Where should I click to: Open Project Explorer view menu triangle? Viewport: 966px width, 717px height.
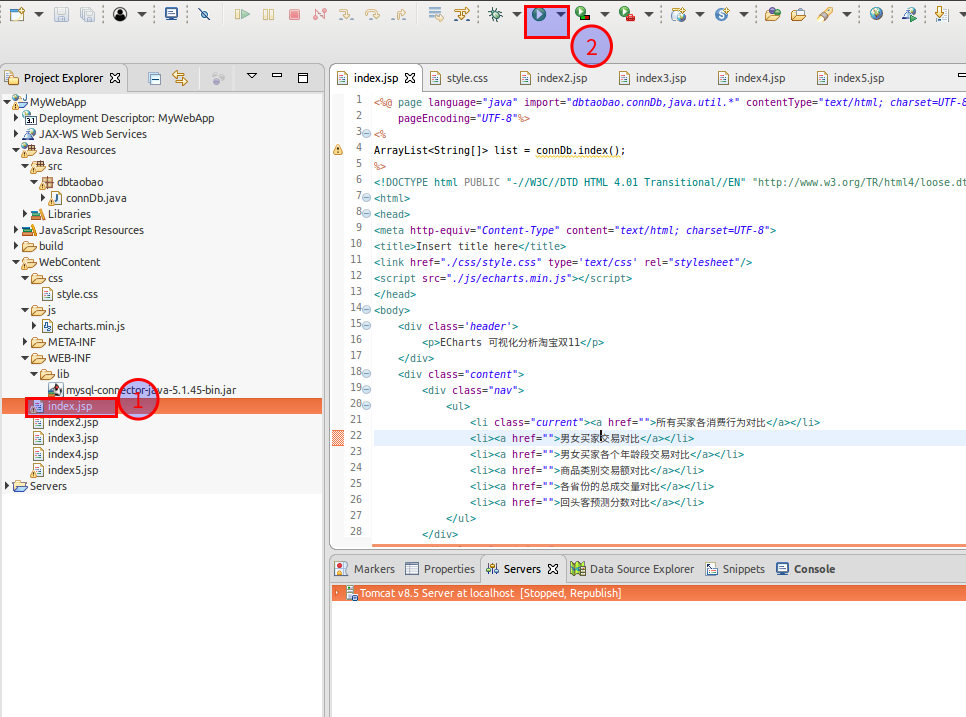[252, 77]
